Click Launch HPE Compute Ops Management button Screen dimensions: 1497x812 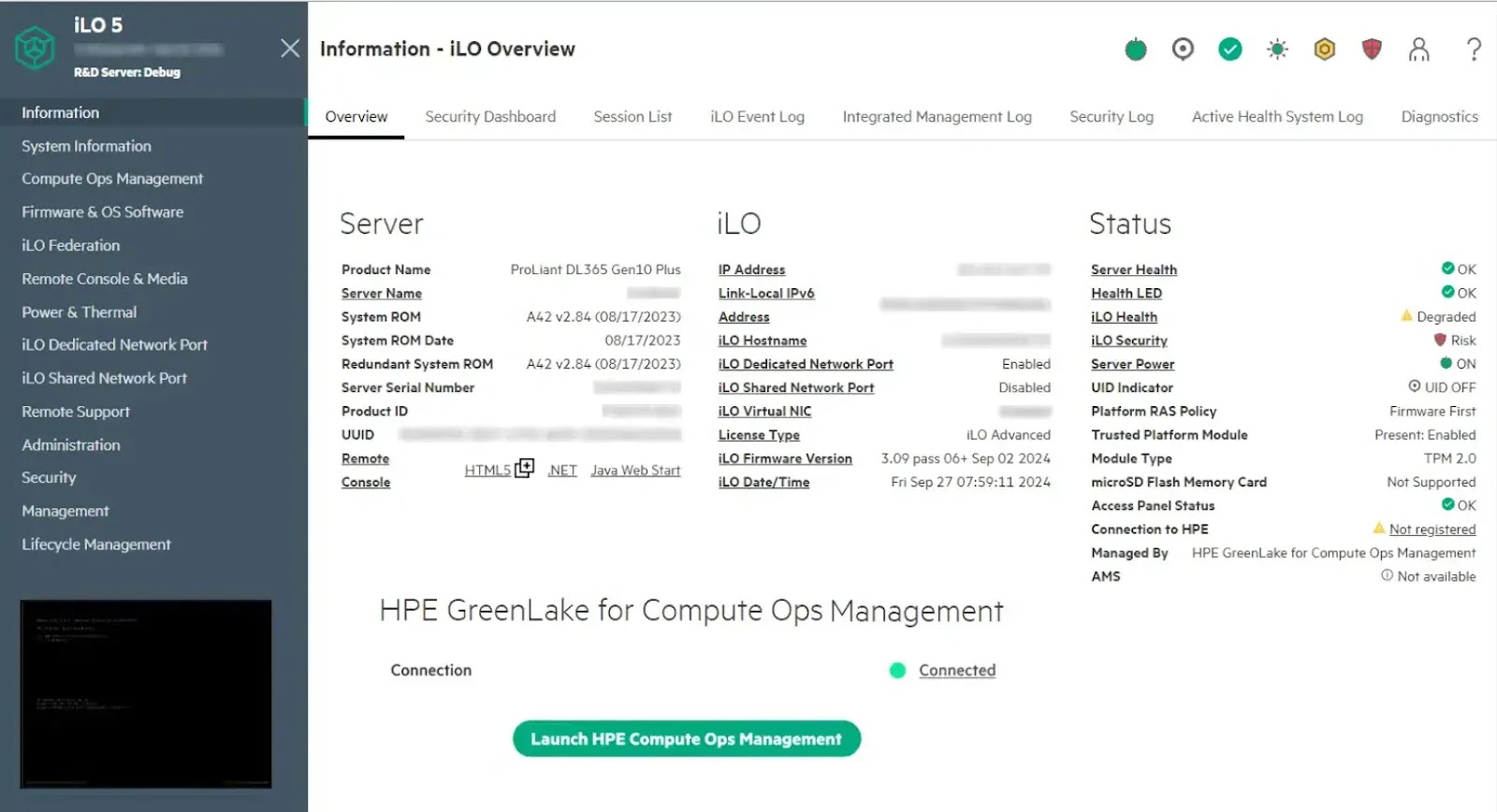pyautogui.click(x=687, y=739)
